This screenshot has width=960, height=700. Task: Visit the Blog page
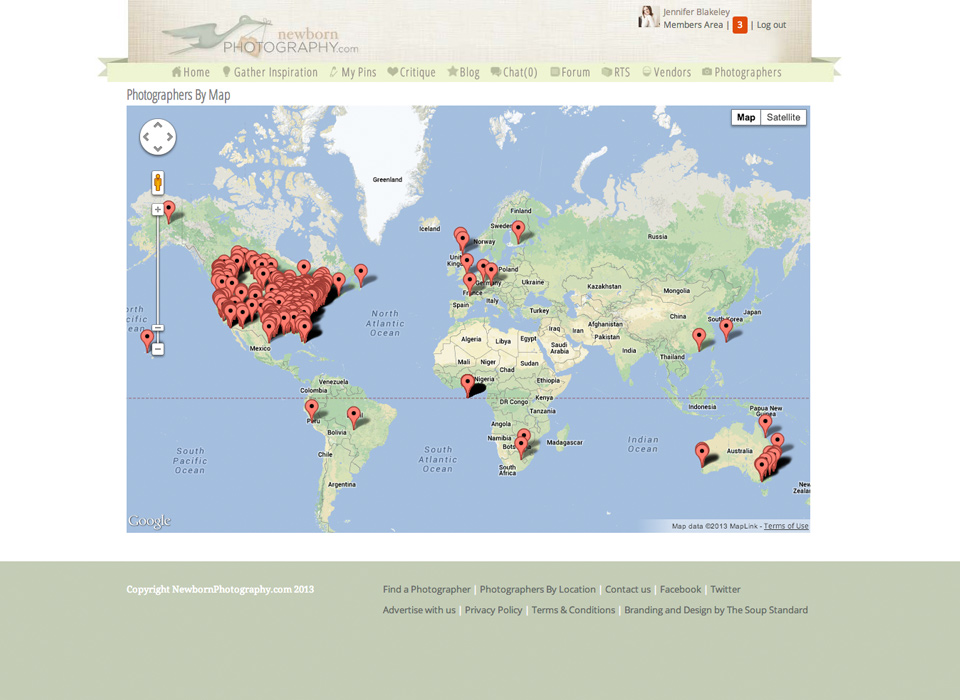463,72
